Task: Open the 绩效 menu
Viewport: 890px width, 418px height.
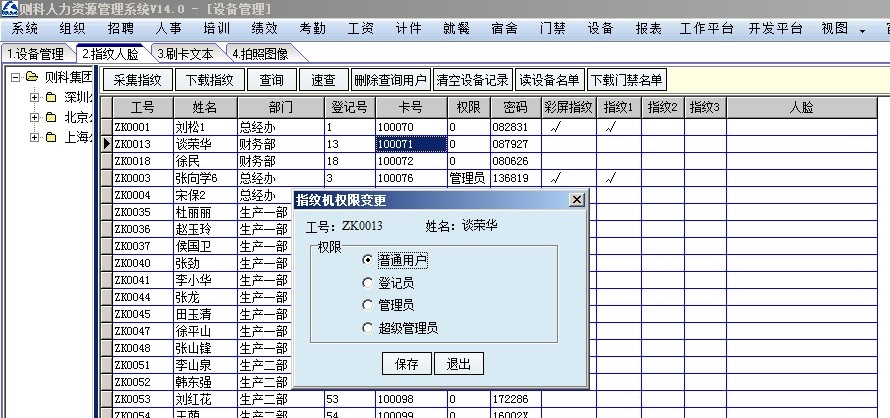Action: [x=265, y=28]
